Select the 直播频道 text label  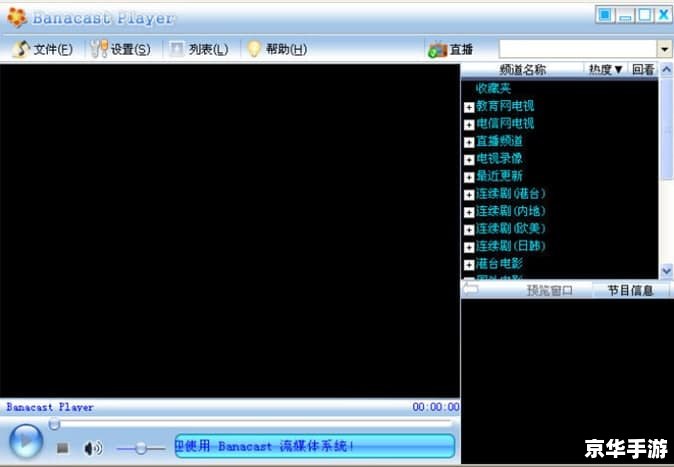tap(499, 141)
